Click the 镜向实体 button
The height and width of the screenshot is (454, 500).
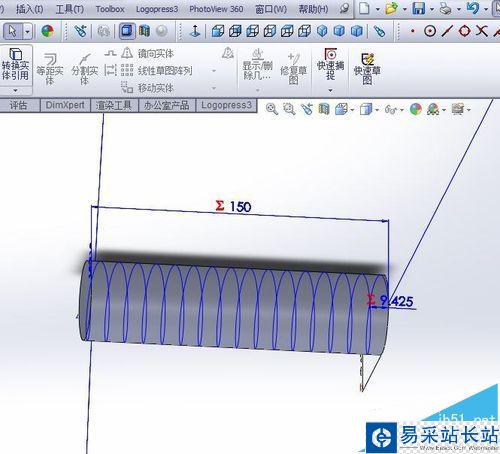148,53
